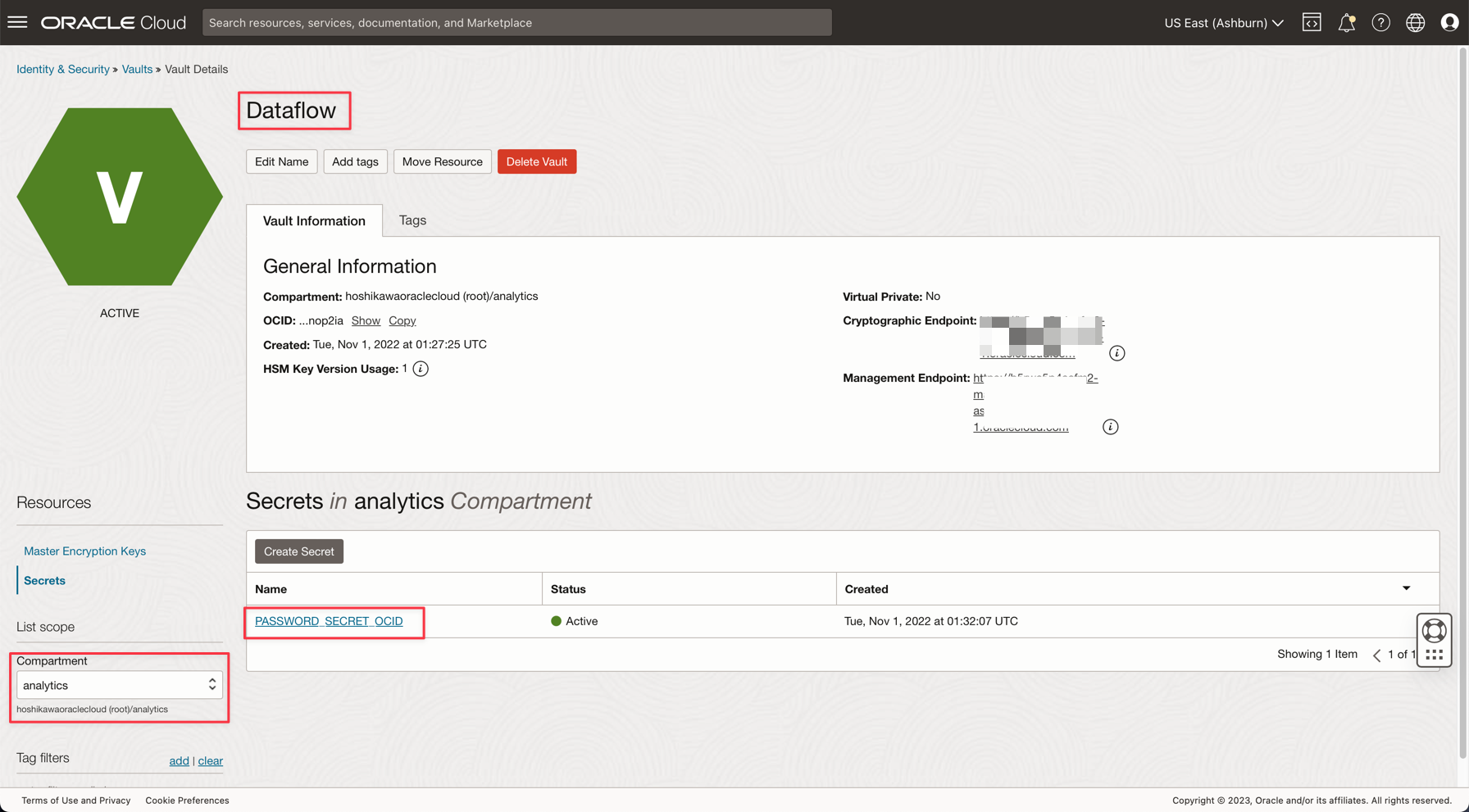This screenshot has height=812, width=1469.
Task: Click the Active status cell
Action: [574, 621]
